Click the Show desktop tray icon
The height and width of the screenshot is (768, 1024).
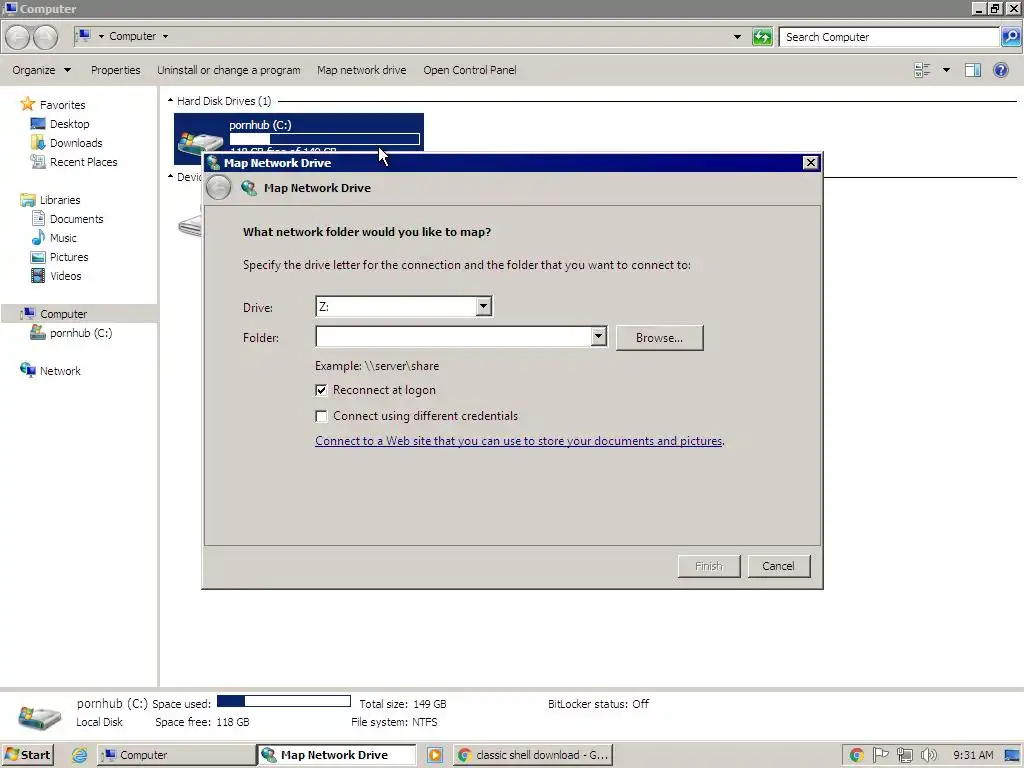pyautogui.click(x=1012, y=756)
